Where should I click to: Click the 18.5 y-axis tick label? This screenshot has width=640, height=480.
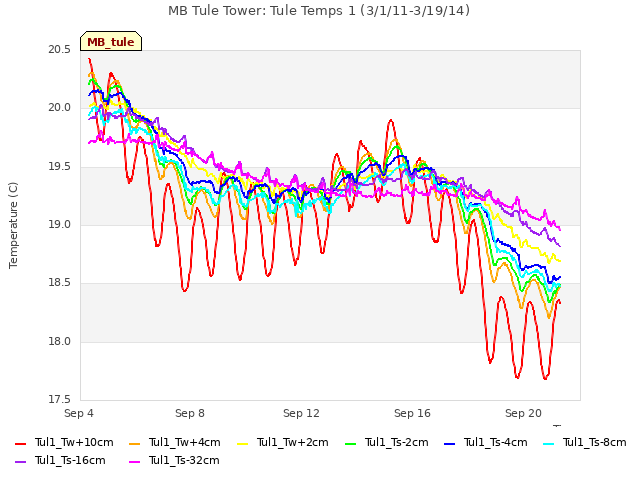coord(59,283)
